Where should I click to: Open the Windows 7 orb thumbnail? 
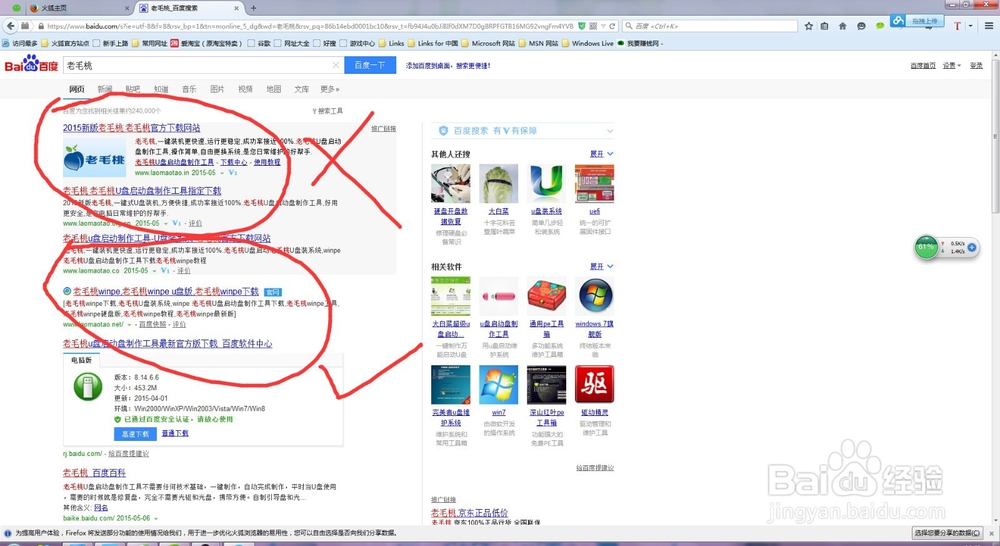pos(594,296)
